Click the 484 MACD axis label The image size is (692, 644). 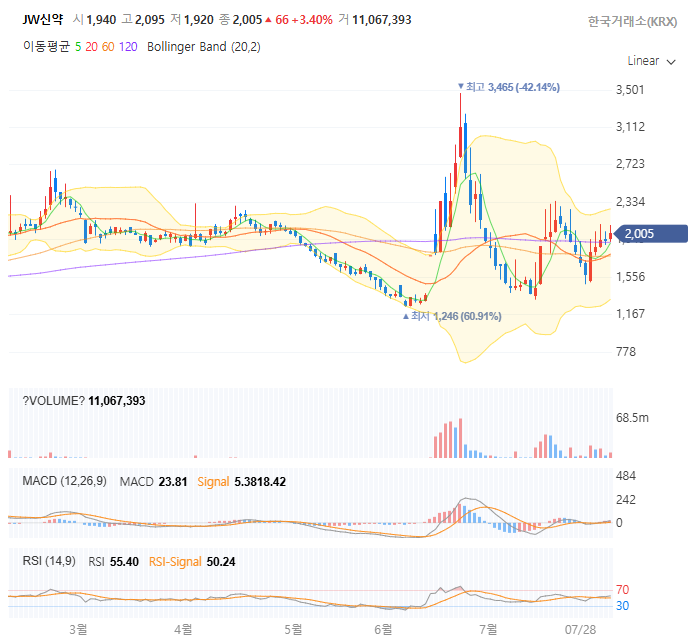[x=626, y=476]
